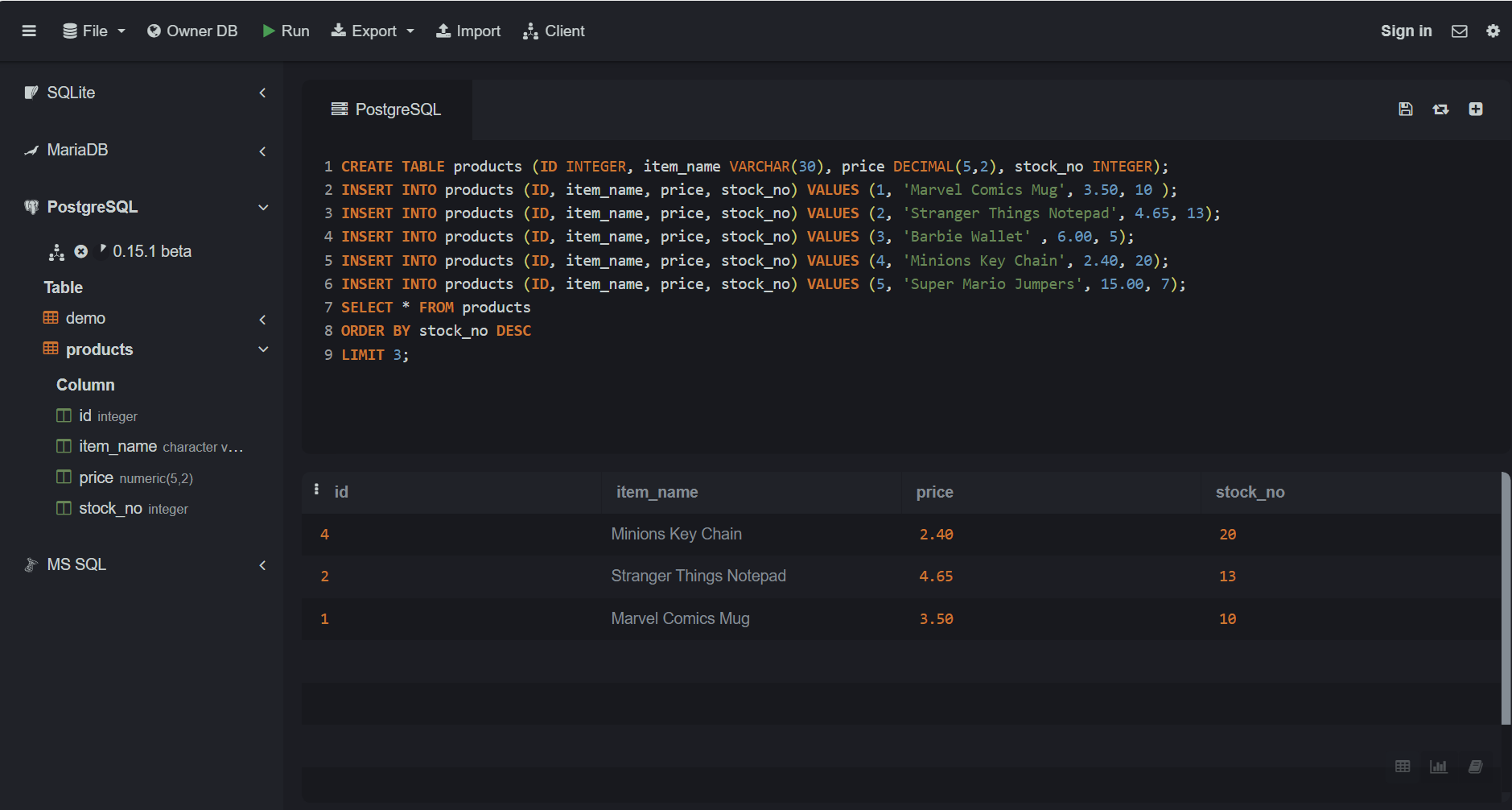Open the demo table
Viewport: 1512px width, 810px height.
(85, 318)
